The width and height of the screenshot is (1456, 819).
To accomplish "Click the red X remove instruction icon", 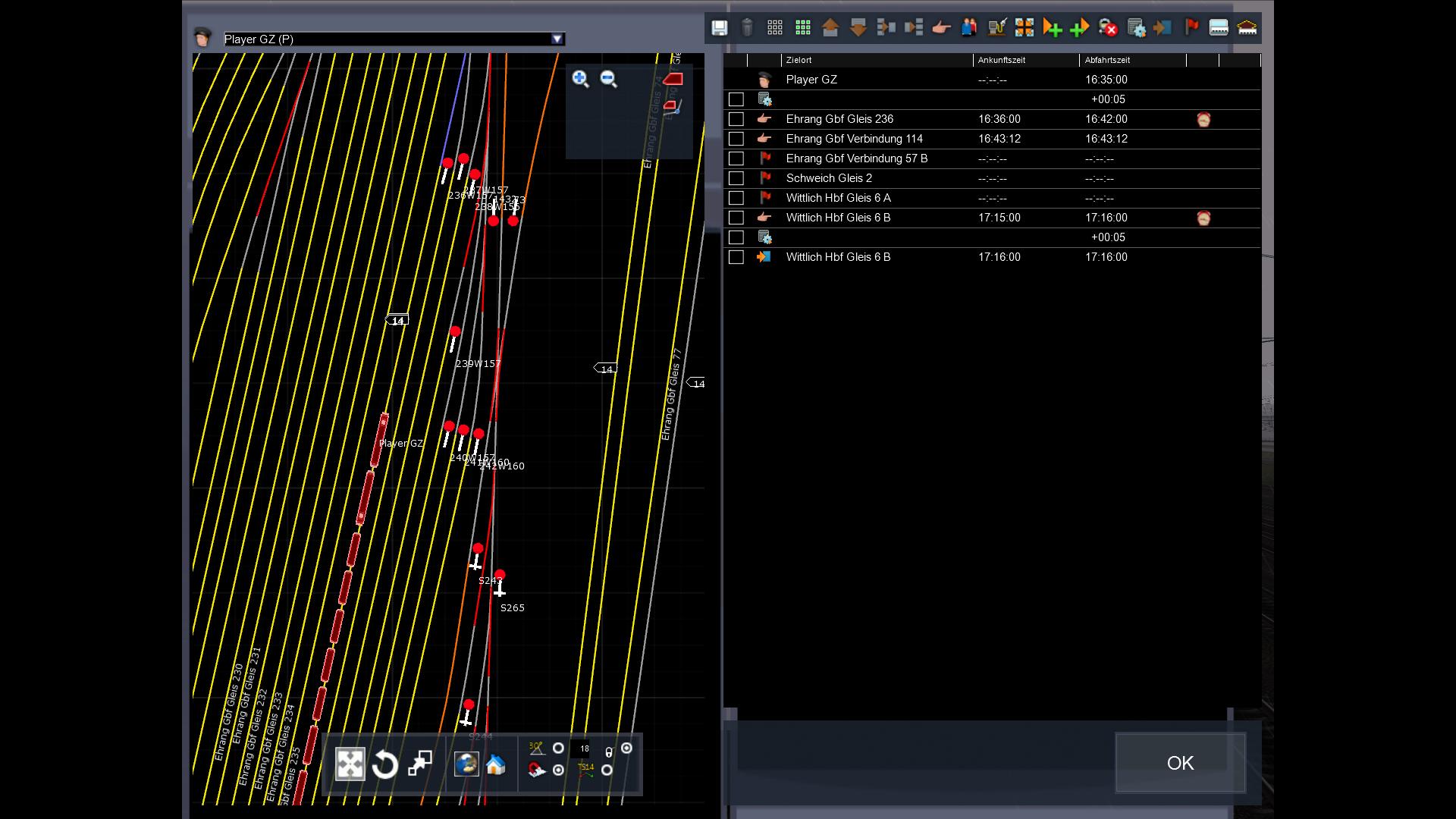I will (1108, 28).
